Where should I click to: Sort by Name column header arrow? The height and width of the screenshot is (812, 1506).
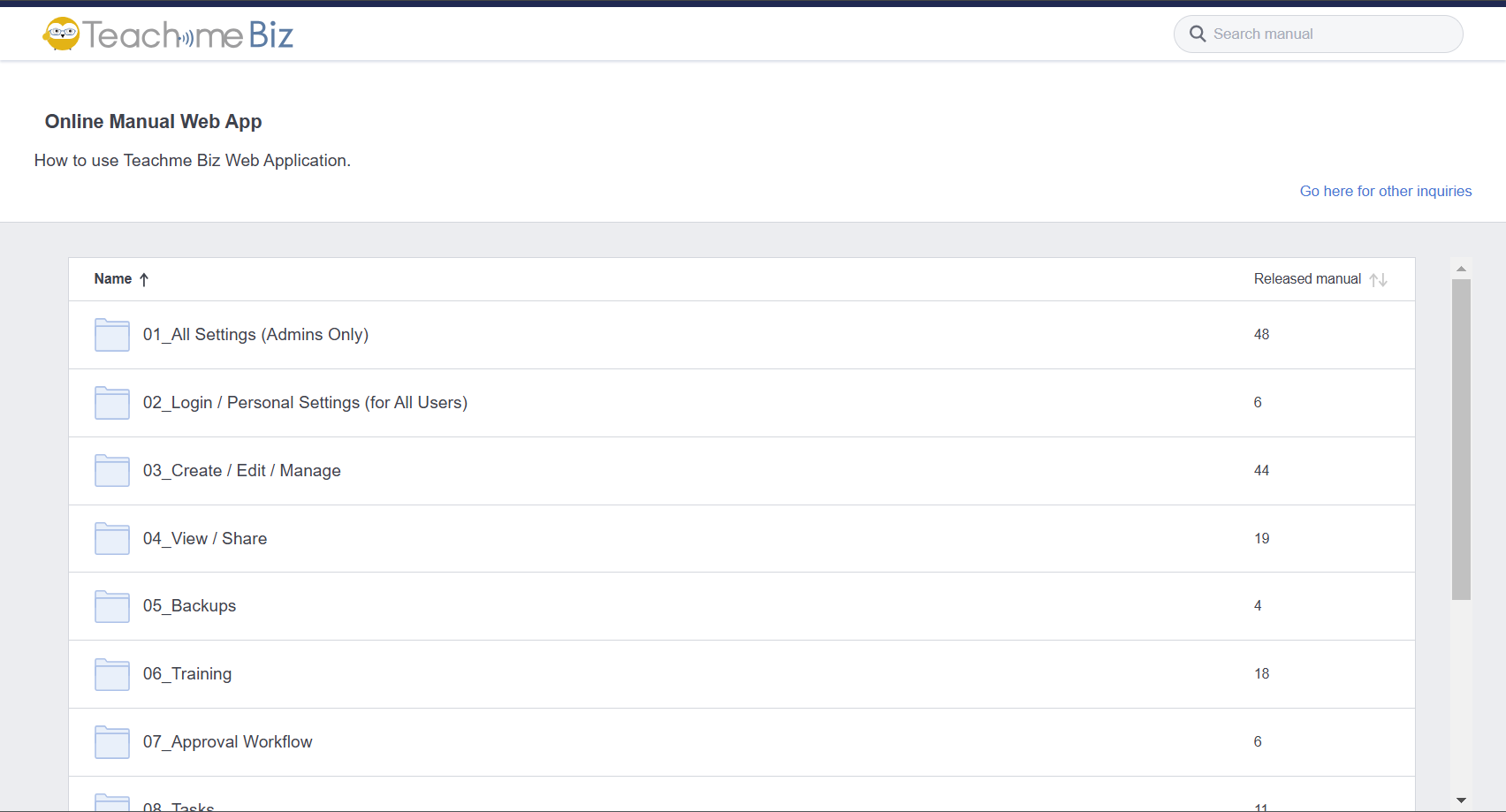click(x=144, y=279)
